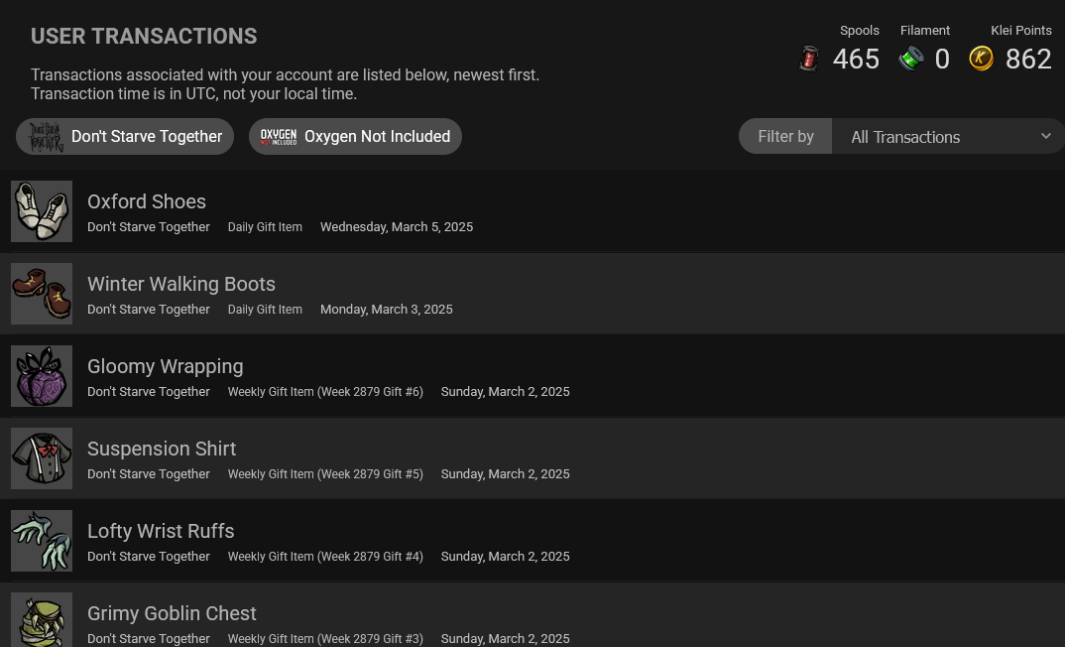Open the Oxford Shoes item thumbnail

[41, 211]
